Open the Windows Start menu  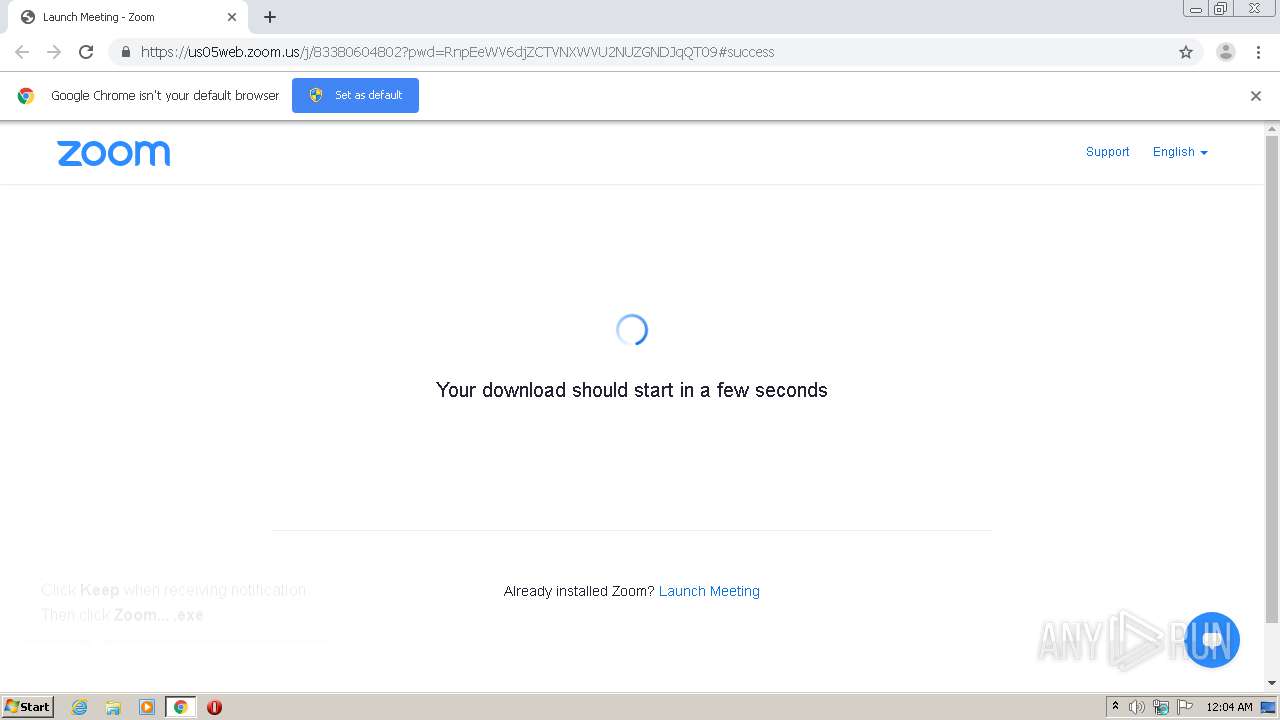pyautogui.click(x=28, y=707)
